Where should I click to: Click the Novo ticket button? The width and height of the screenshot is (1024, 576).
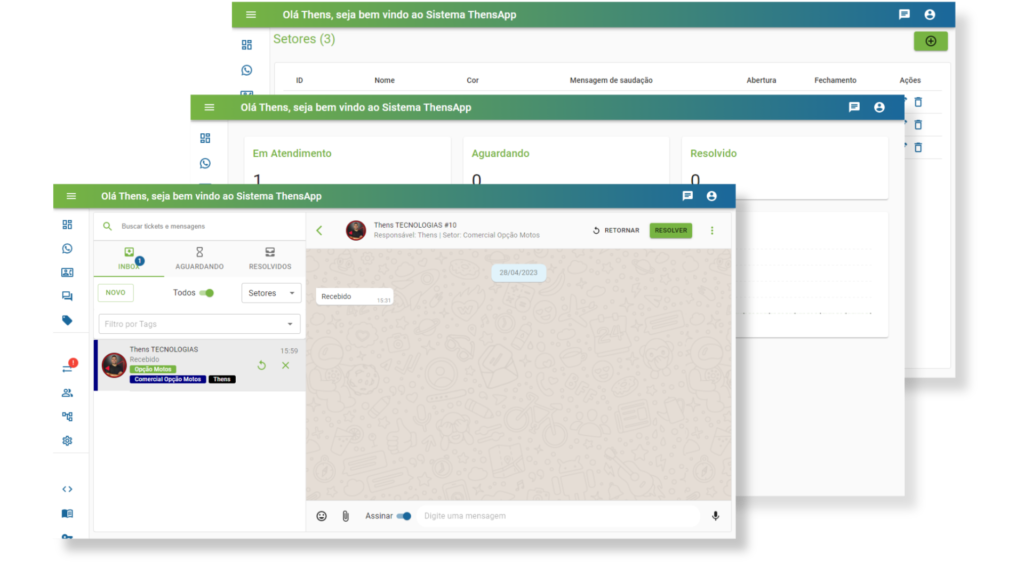tap(115, 293)
